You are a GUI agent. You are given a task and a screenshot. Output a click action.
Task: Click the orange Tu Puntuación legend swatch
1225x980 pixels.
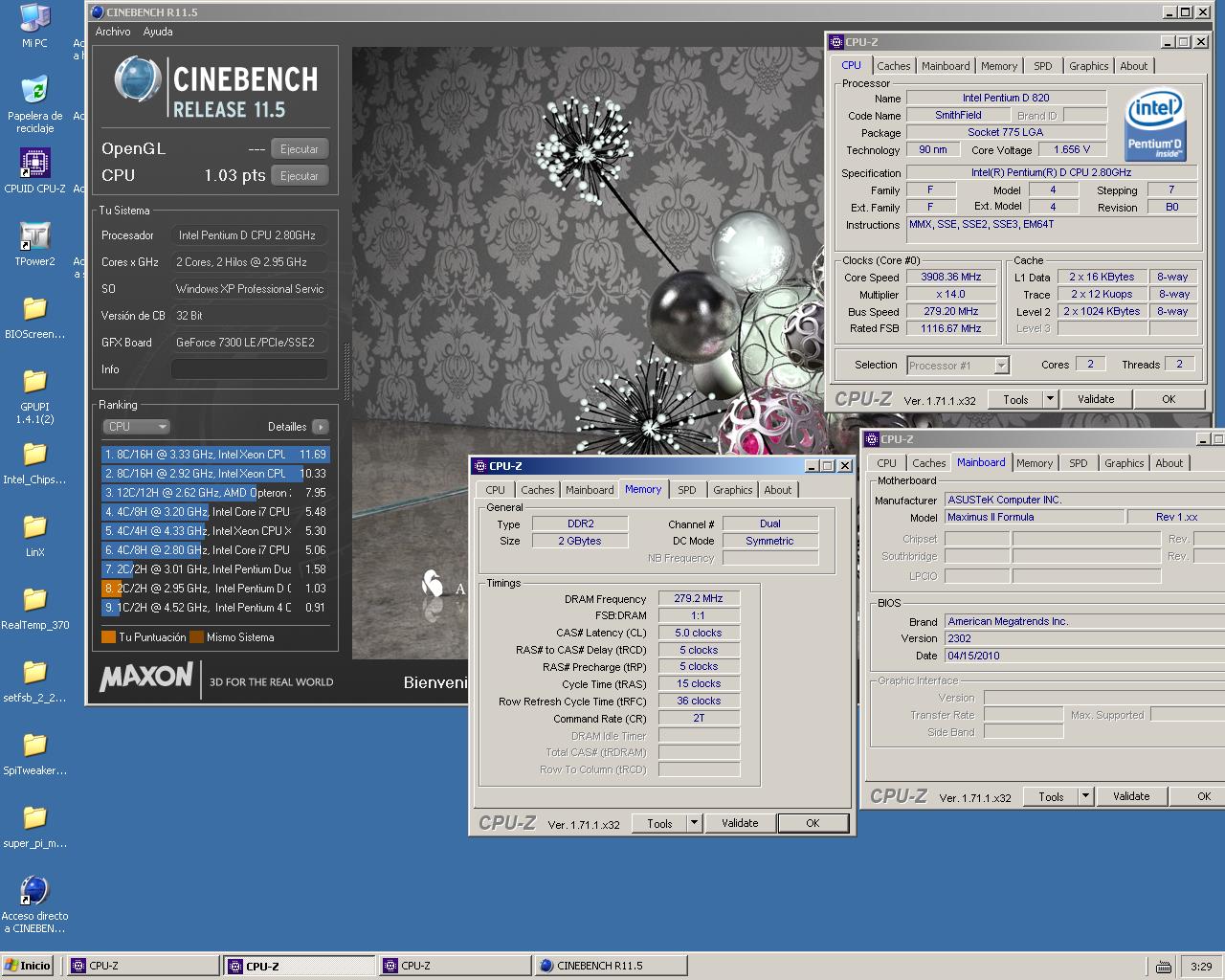point(108,637)
